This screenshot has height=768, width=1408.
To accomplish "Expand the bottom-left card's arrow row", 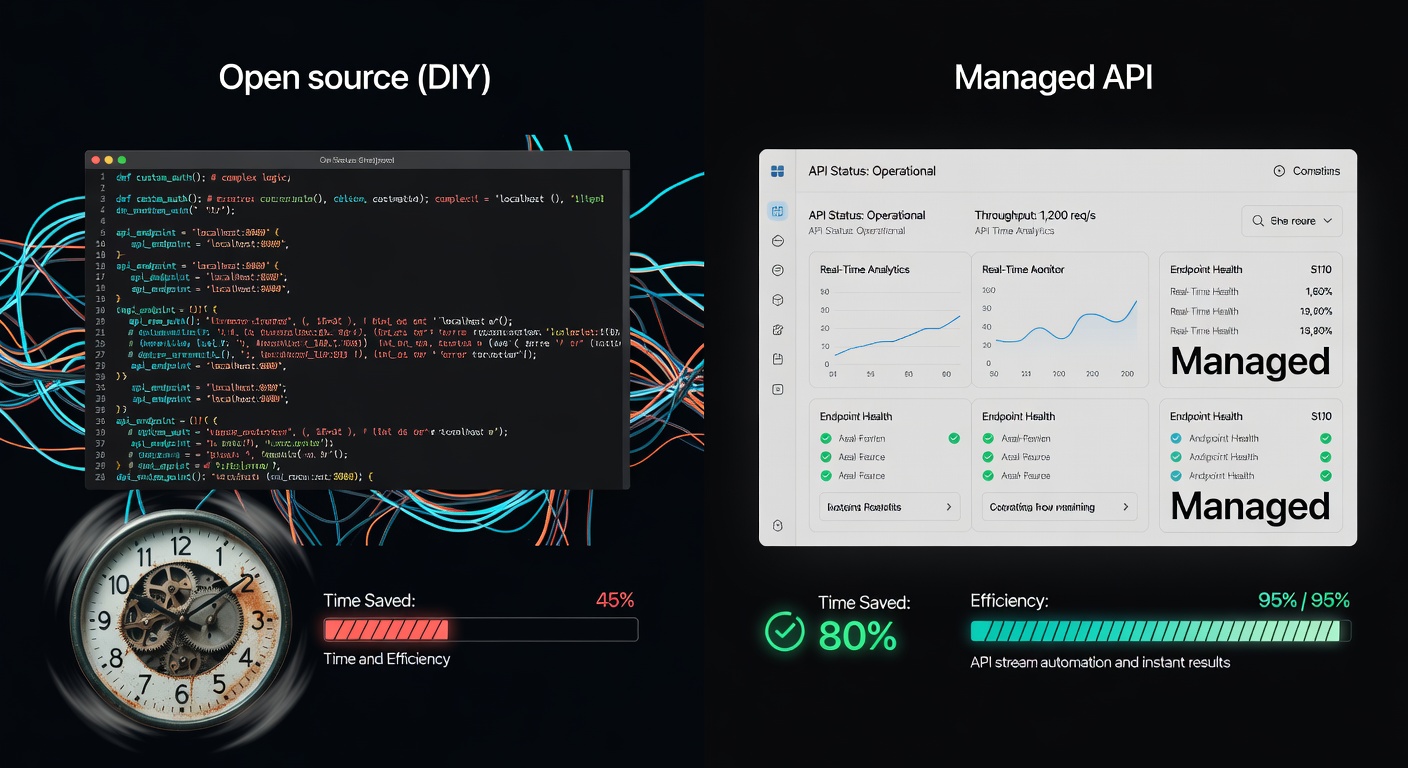I will coord(889,507).
